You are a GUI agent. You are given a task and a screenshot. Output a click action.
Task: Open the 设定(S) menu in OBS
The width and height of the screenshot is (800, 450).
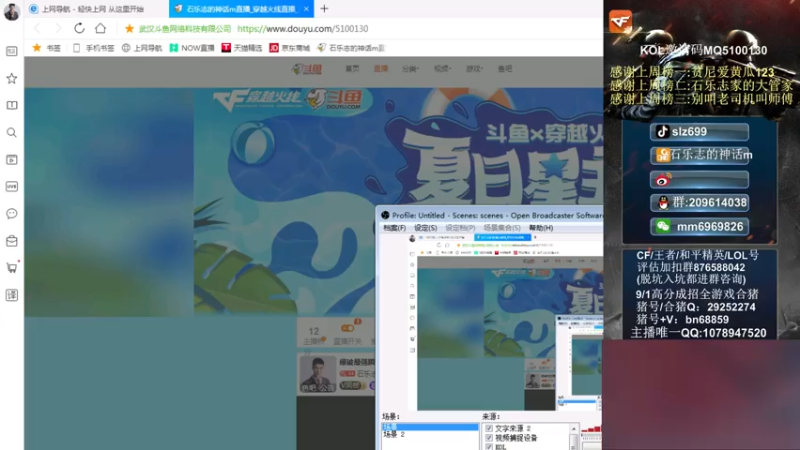coord(426,228)
